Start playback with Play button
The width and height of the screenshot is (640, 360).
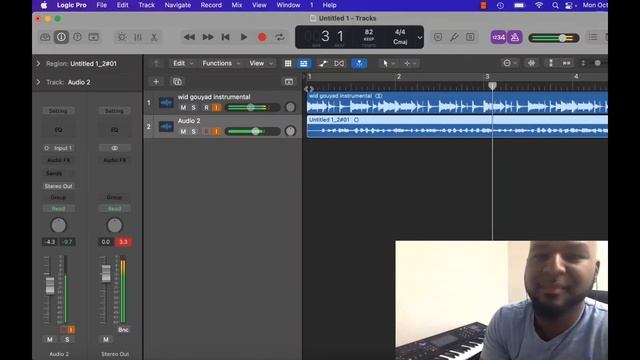[244, 37]
